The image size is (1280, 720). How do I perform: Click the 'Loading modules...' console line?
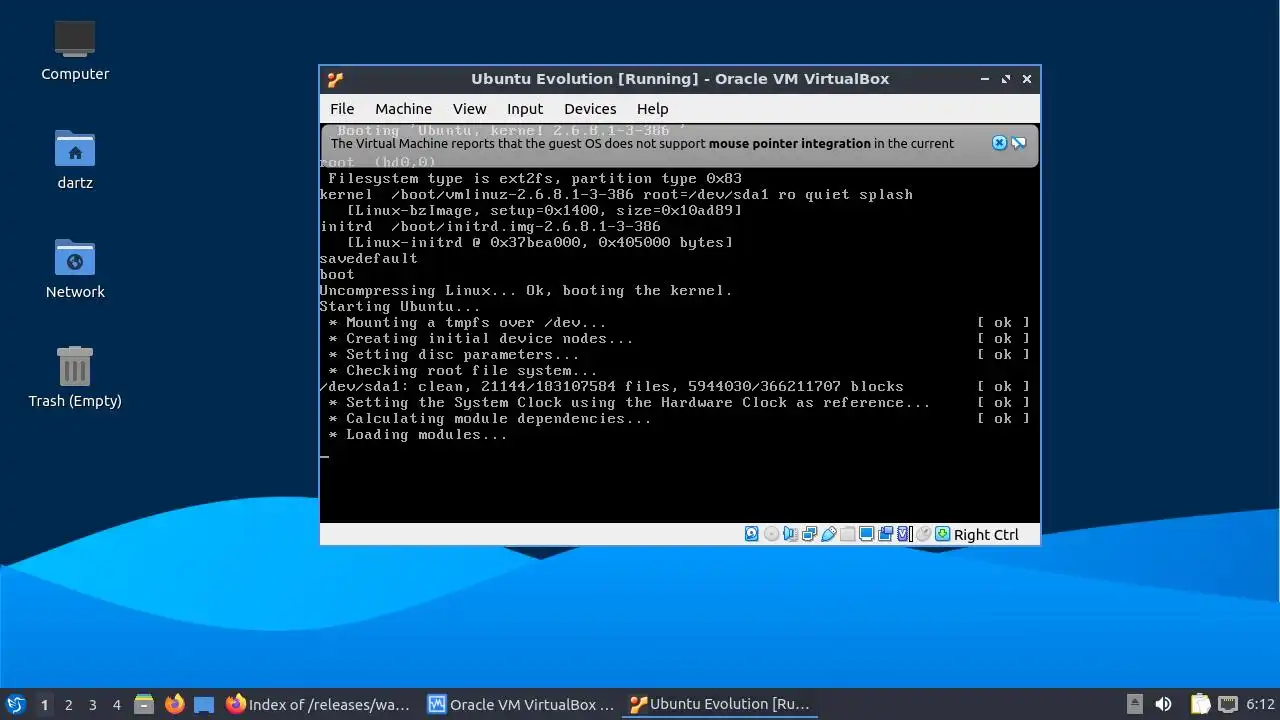[418, 434]
